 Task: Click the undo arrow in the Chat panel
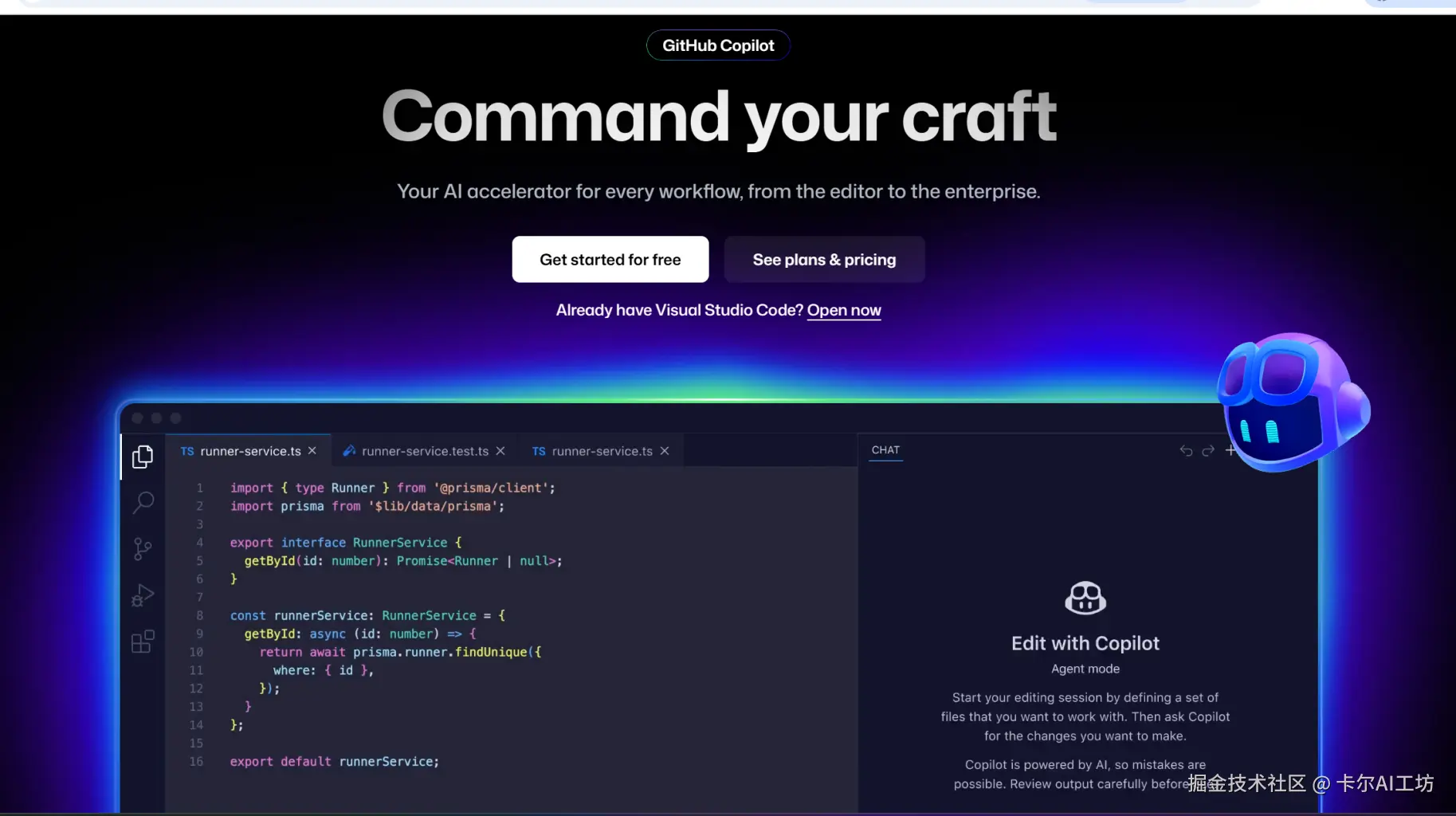coord(1186,451)
